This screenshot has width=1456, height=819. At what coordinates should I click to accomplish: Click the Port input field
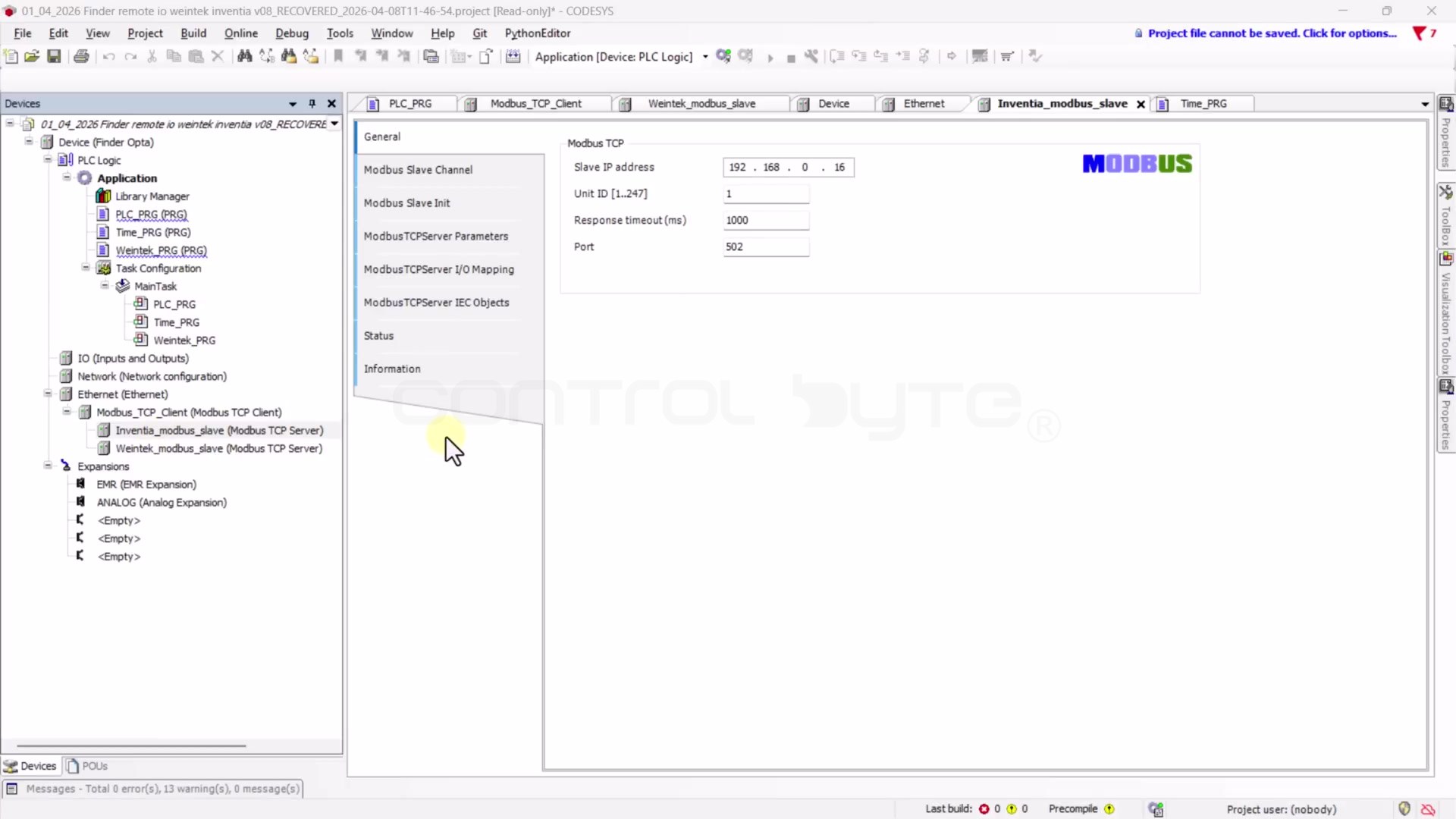pos(766,246)
